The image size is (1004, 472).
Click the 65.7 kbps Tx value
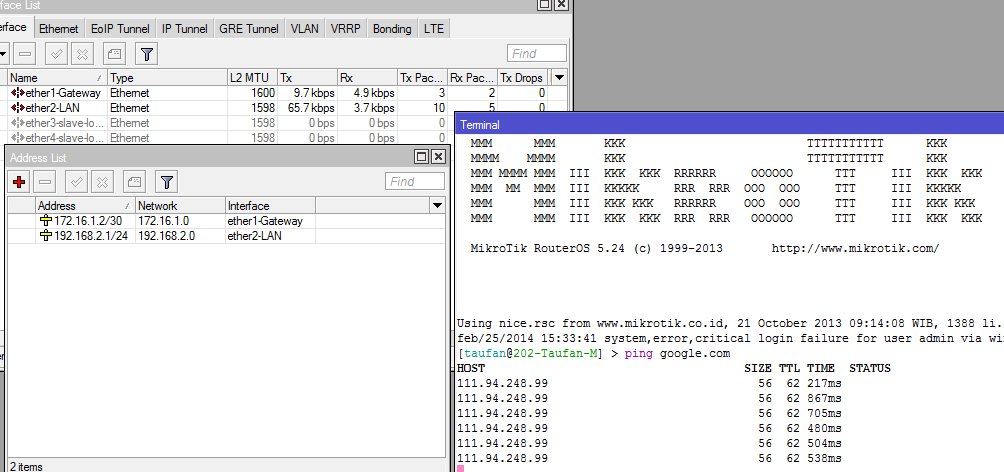(x=311, y=108)
